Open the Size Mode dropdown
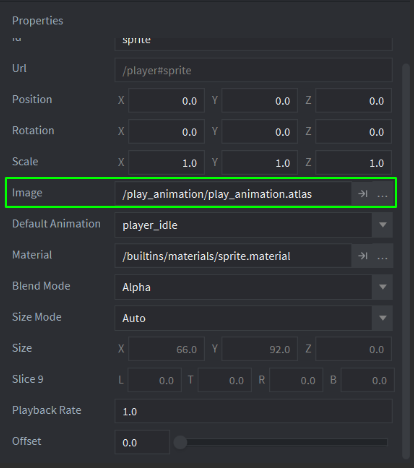This screenshot has width=414, height=468. 253,318
